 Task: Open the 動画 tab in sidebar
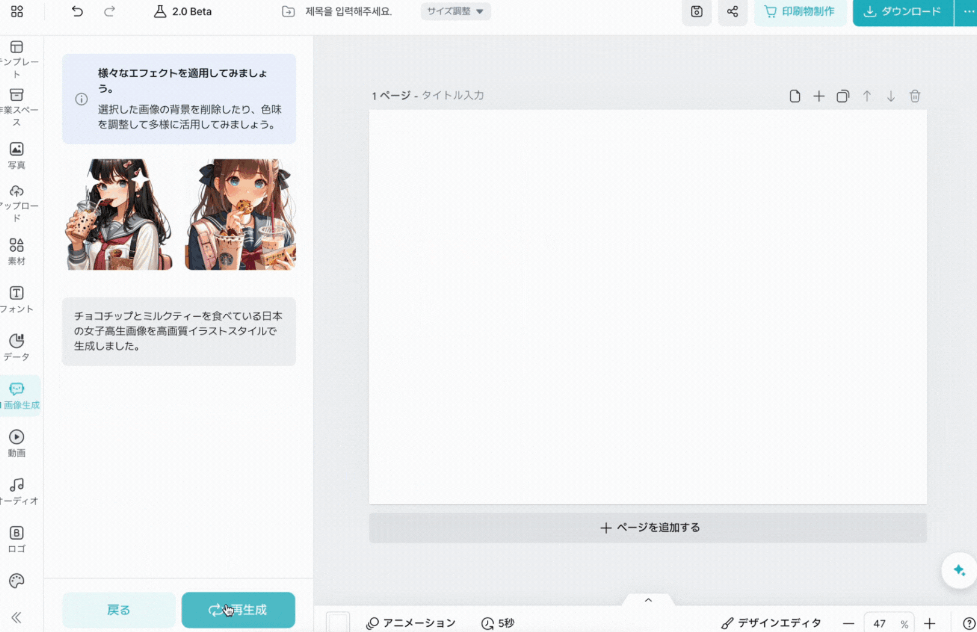click(17, 443)
